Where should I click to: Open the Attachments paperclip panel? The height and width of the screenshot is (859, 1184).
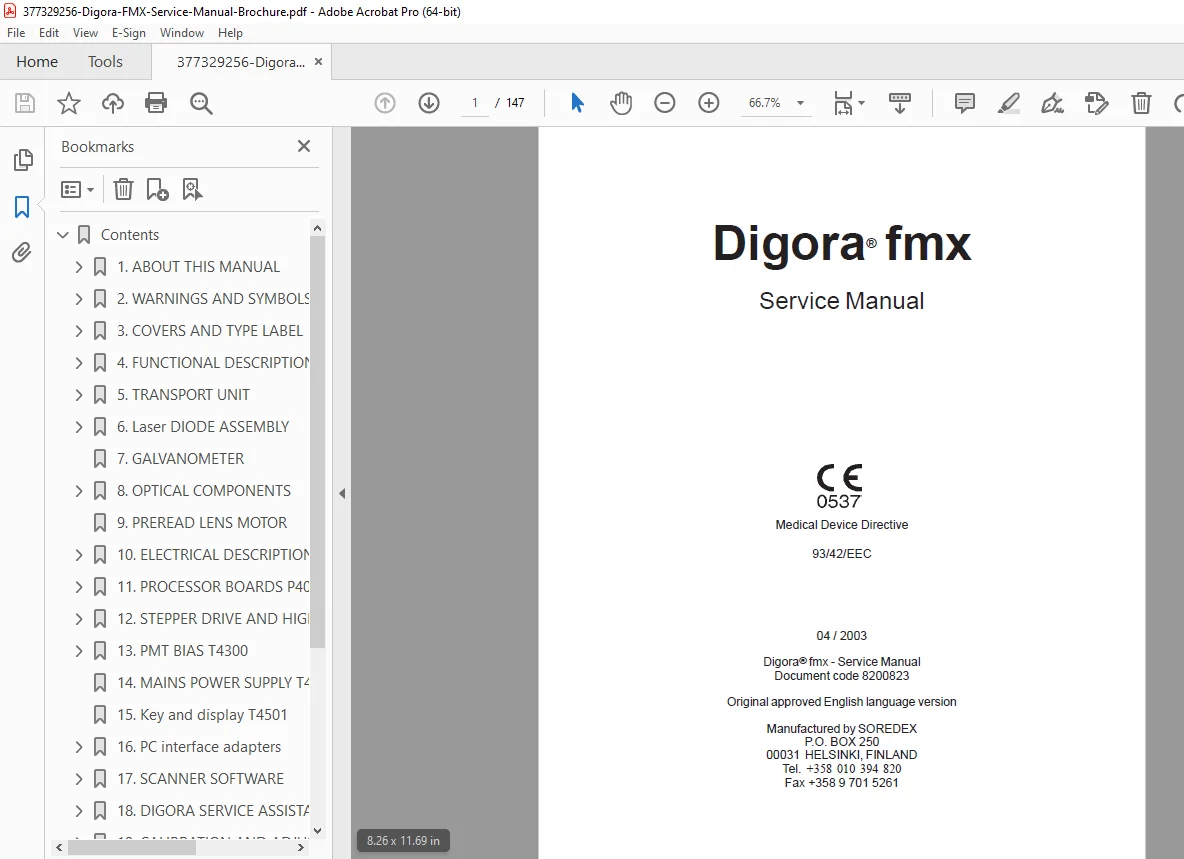pos(22,252)
